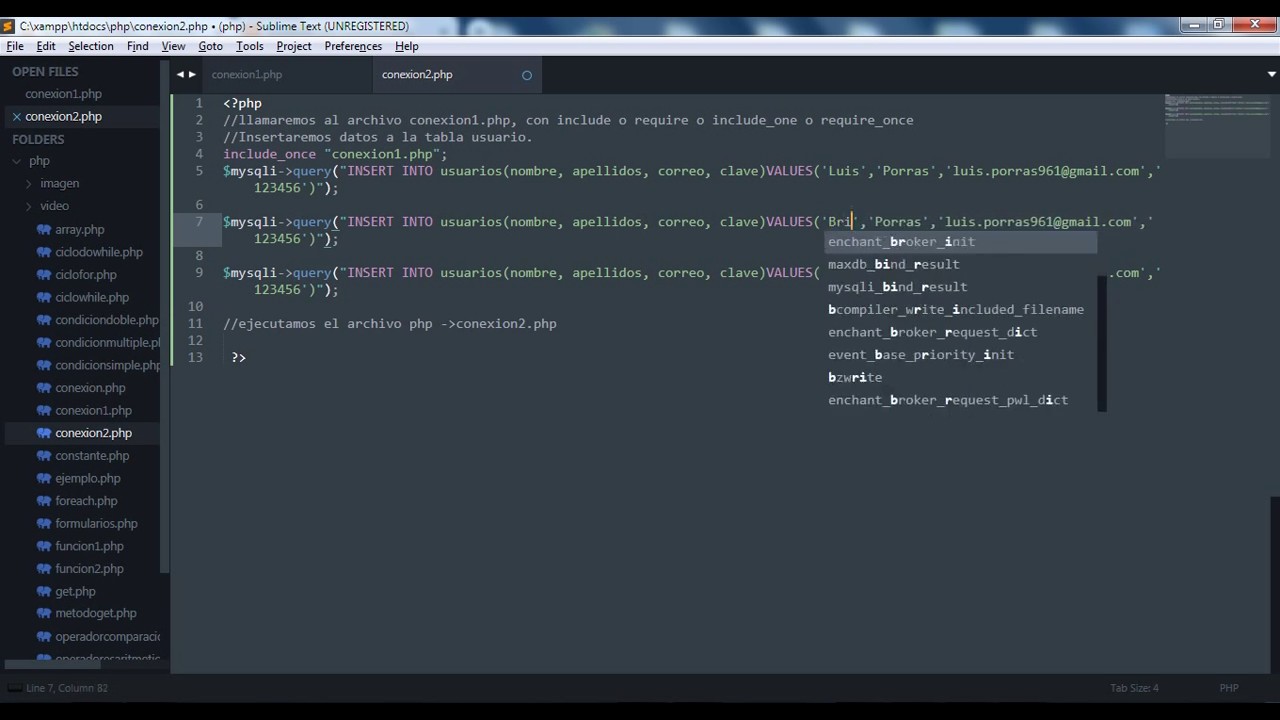Change syntax via PHP status bar label
This screenshot has height=720, width=1280.
tap(1229, 688)
